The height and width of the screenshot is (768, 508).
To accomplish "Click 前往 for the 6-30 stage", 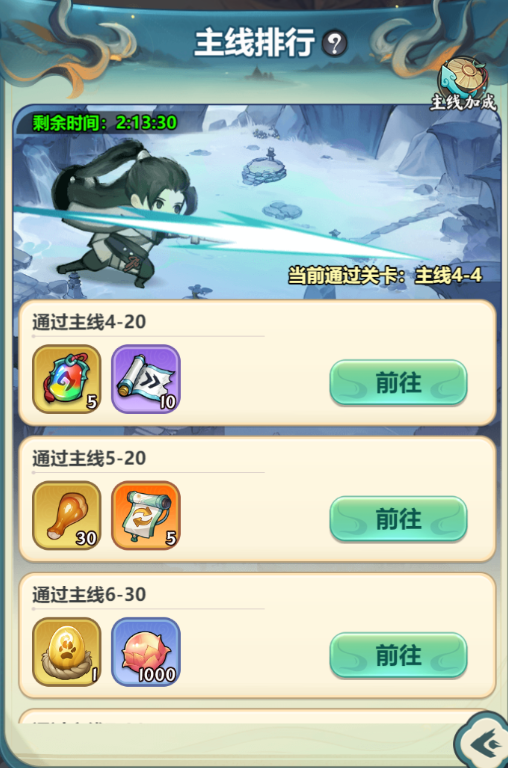I will coord(398,655).
